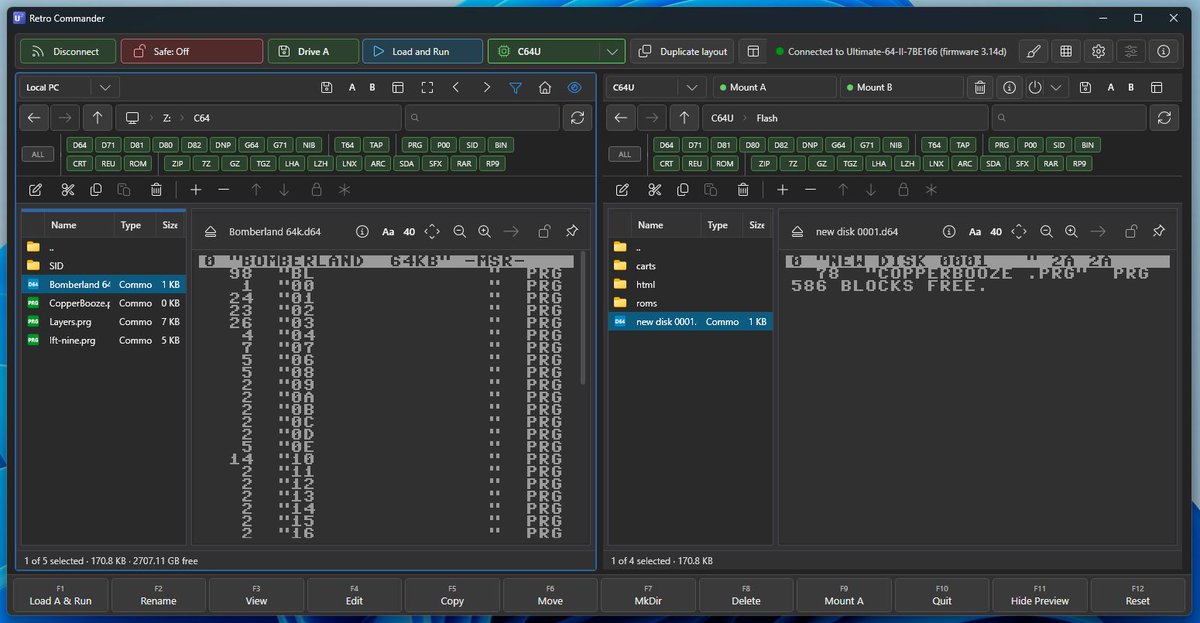The image size is (1200, 623).
Task: Open the Local PC source dropdown
Action: 68,87
